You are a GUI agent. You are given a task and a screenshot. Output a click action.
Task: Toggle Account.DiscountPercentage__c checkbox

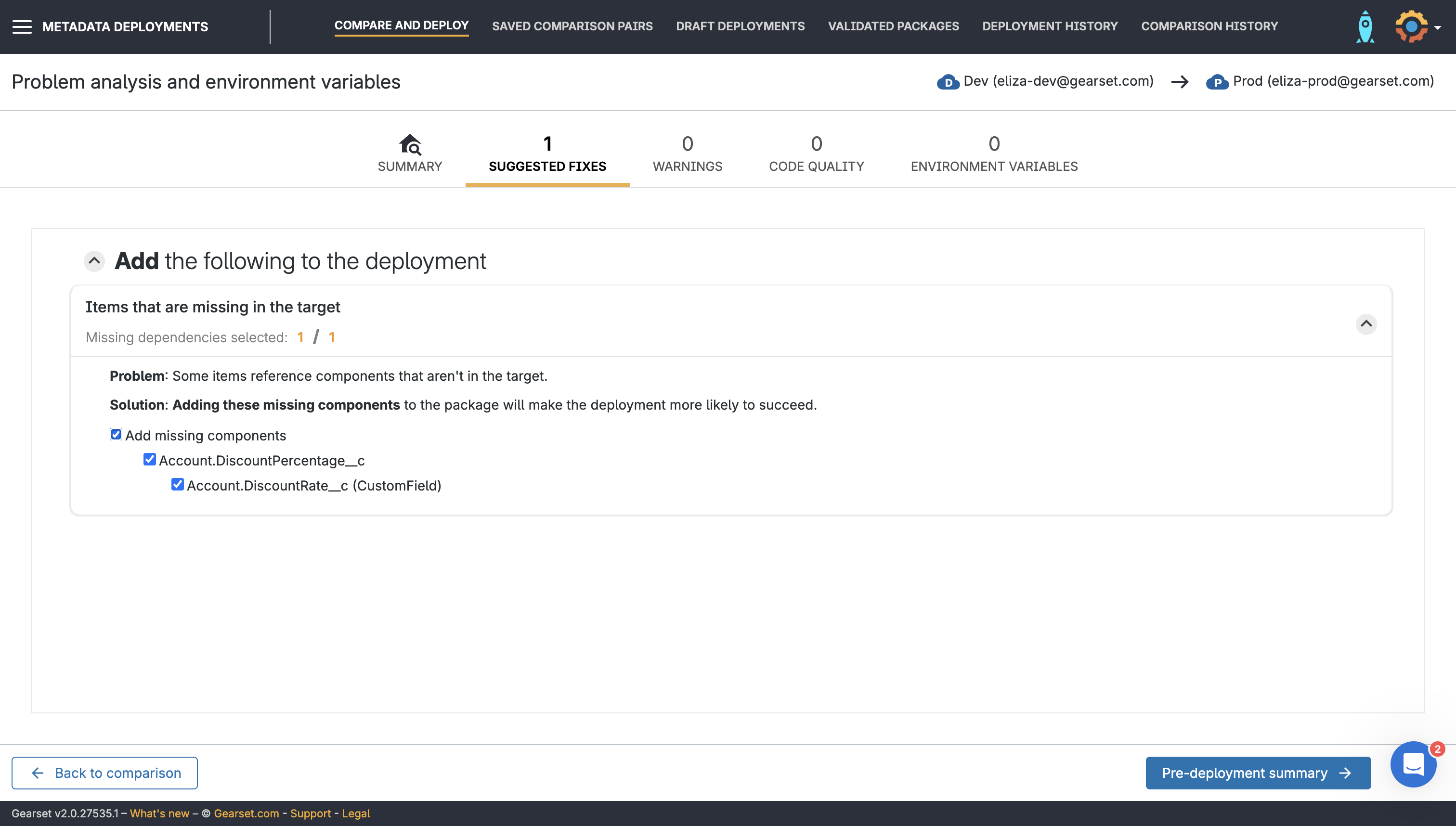click(x=149, y=460)
